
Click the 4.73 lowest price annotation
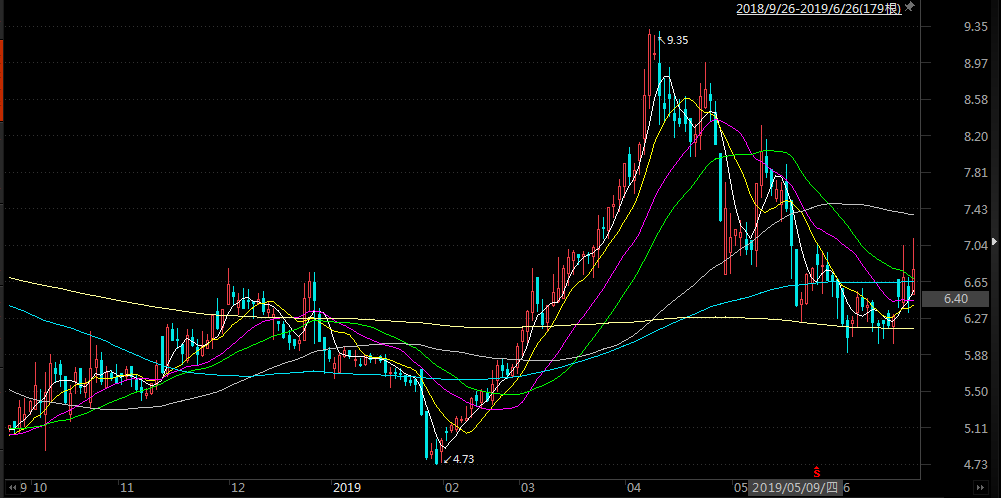462,459
